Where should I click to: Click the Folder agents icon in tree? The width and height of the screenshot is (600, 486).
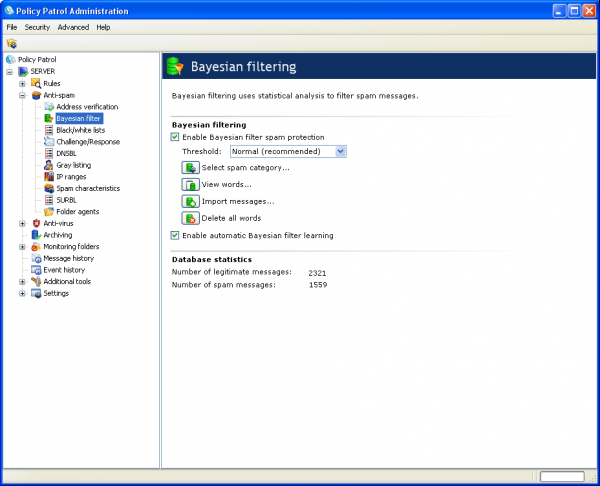(48, 212)
